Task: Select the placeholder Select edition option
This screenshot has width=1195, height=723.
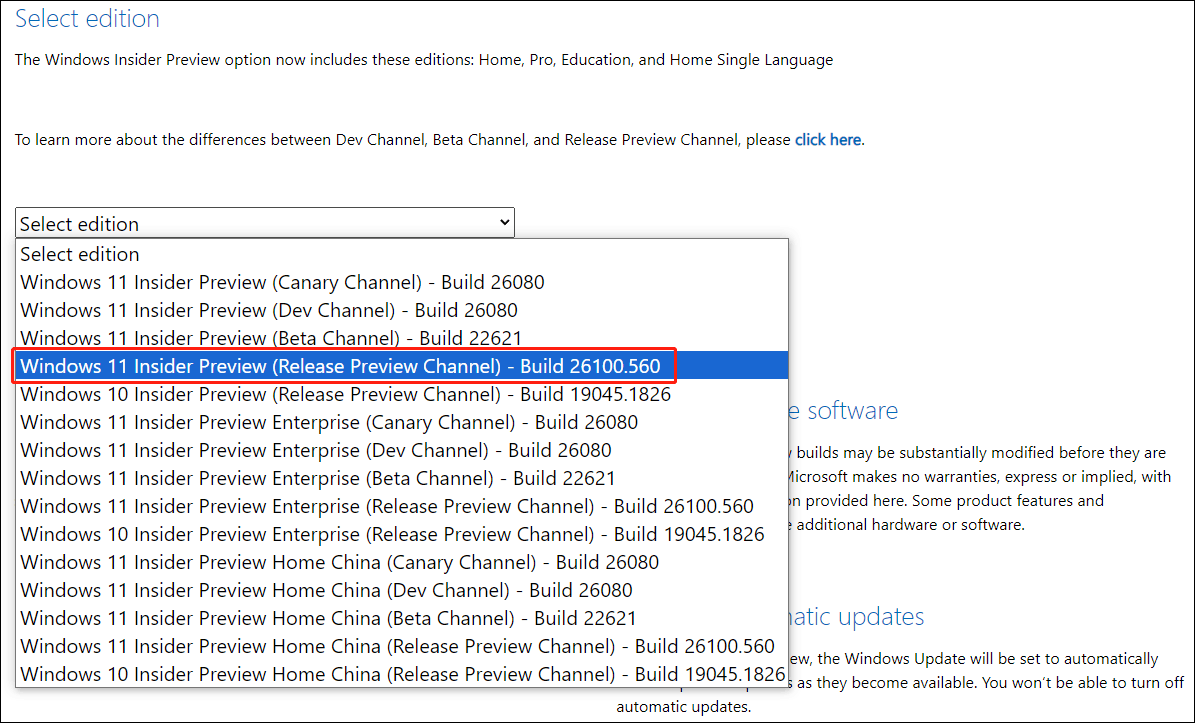Action: pos(79,254)
